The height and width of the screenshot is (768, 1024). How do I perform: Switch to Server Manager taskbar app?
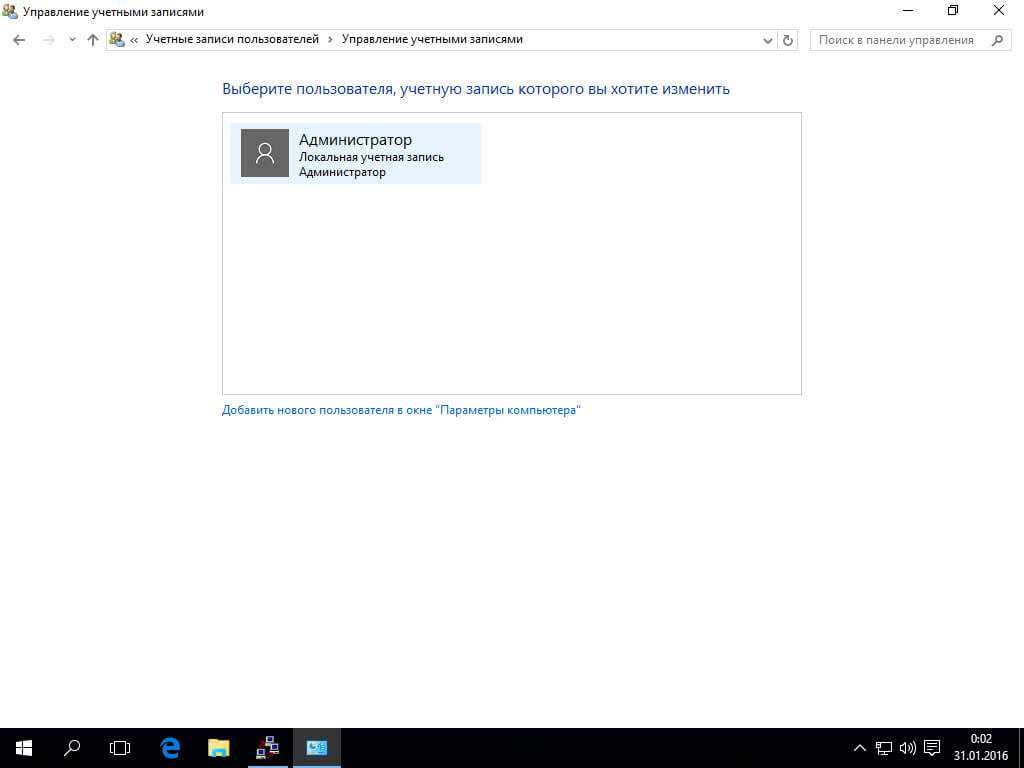(x=268, y=748)
